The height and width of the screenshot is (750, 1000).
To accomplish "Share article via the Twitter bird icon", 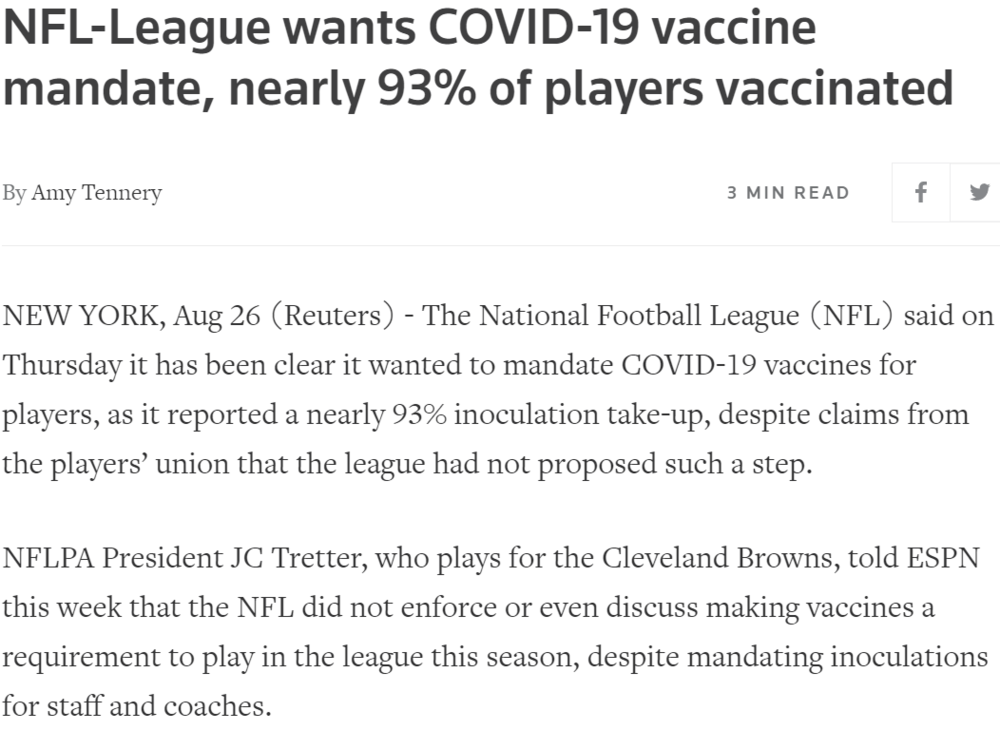I will pos(979,192).
